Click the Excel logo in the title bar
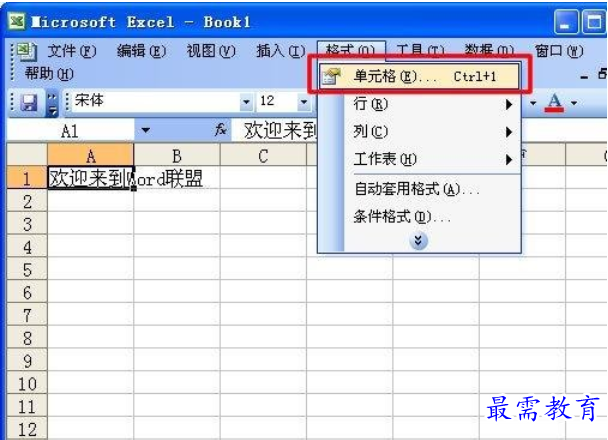The width and height of the screenshot is (608, 440). pyautogui.click(x=17, y=22)
